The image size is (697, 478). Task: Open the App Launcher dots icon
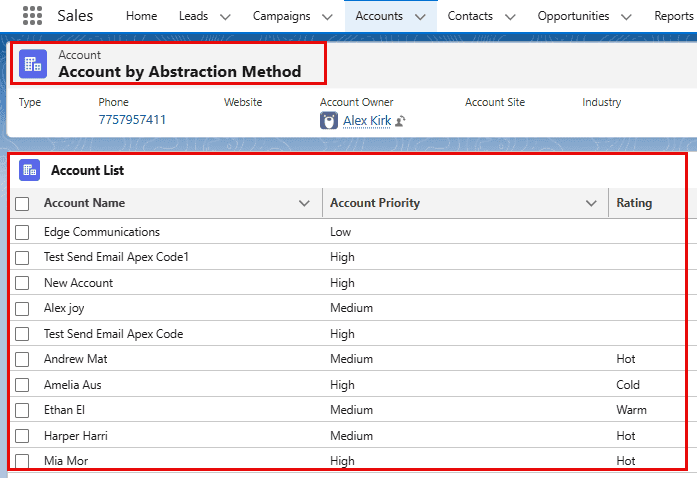(32, 16)
